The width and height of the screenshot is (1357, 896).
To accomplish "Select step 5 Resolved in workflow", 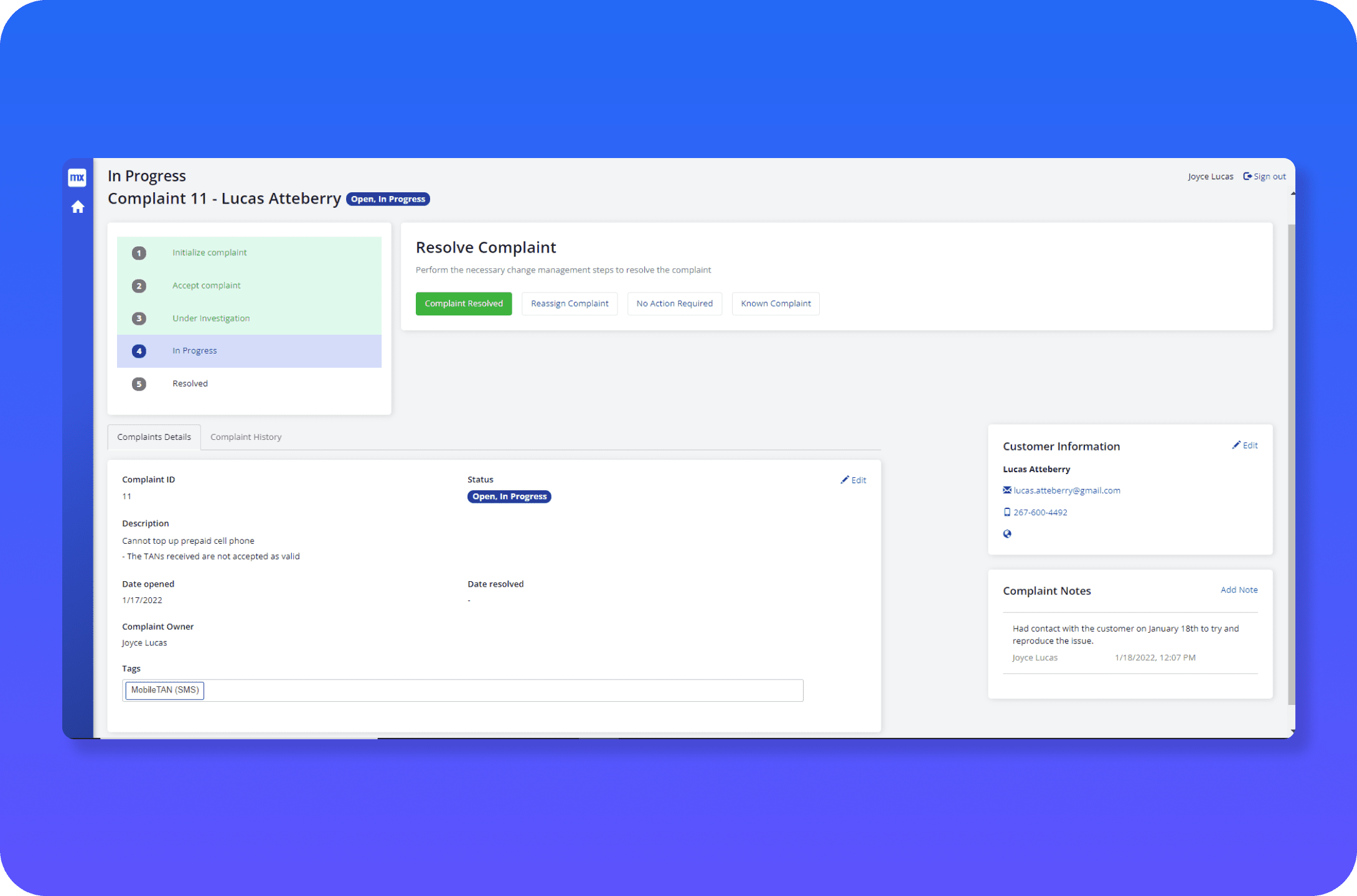I will pos(190,384).
